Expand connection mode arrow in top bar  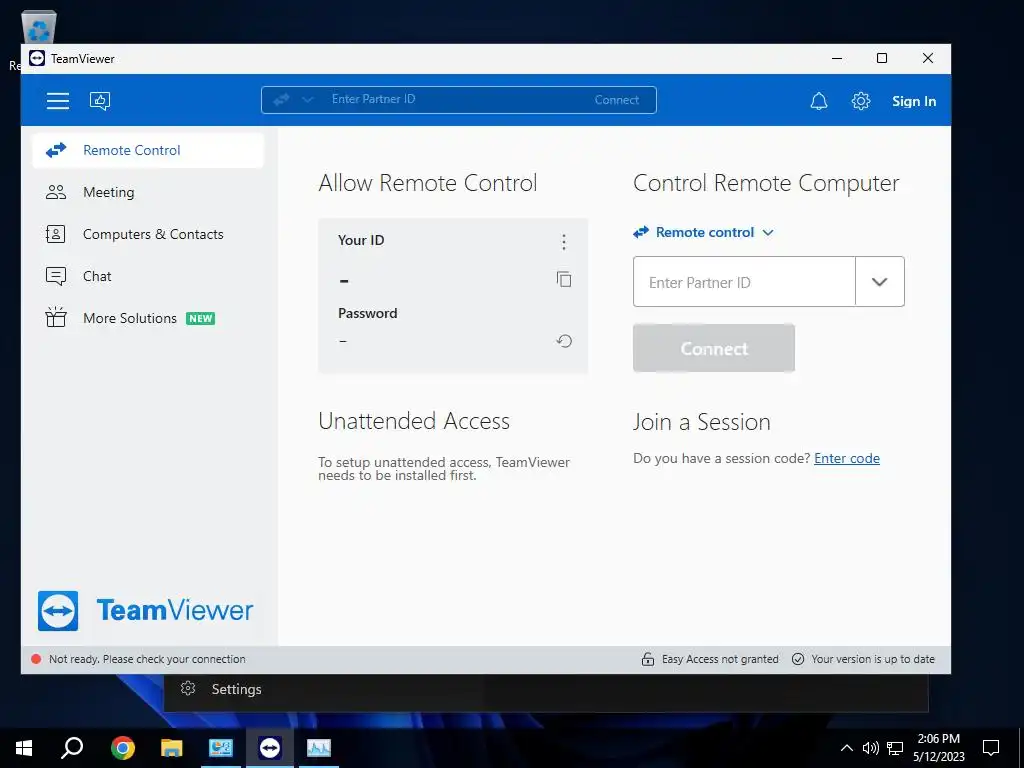pos(308,99)
